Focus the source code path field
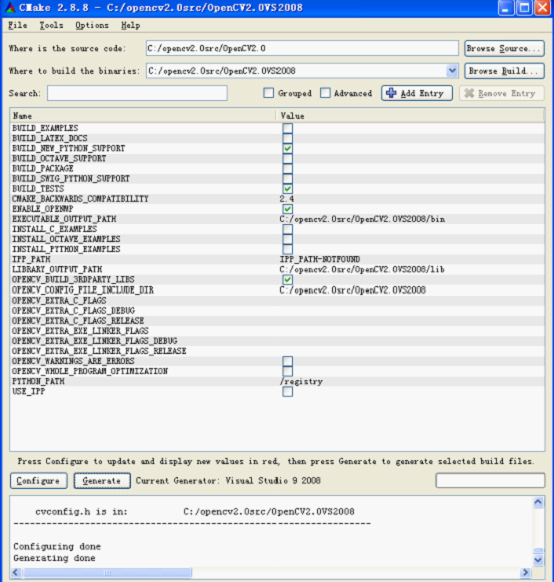The image size is (554, 582). (x=302, y=48)
